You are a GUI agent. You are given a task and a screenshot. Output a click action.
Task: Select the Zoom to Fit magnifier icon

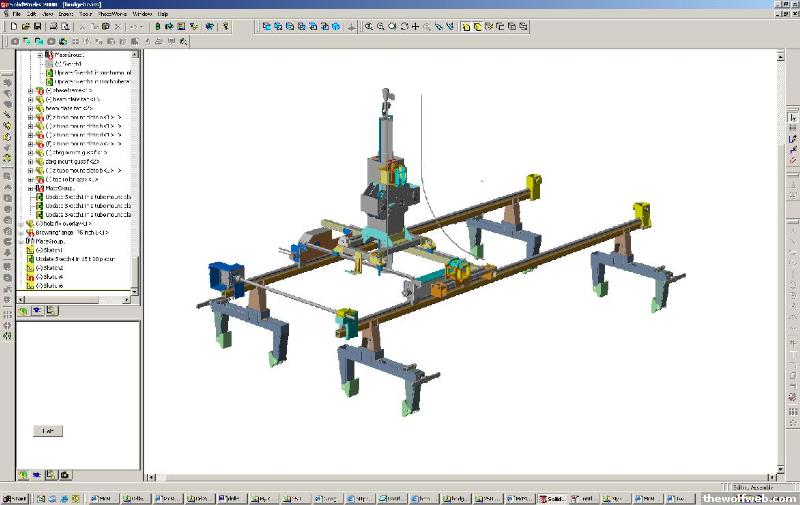coord(368,27)
